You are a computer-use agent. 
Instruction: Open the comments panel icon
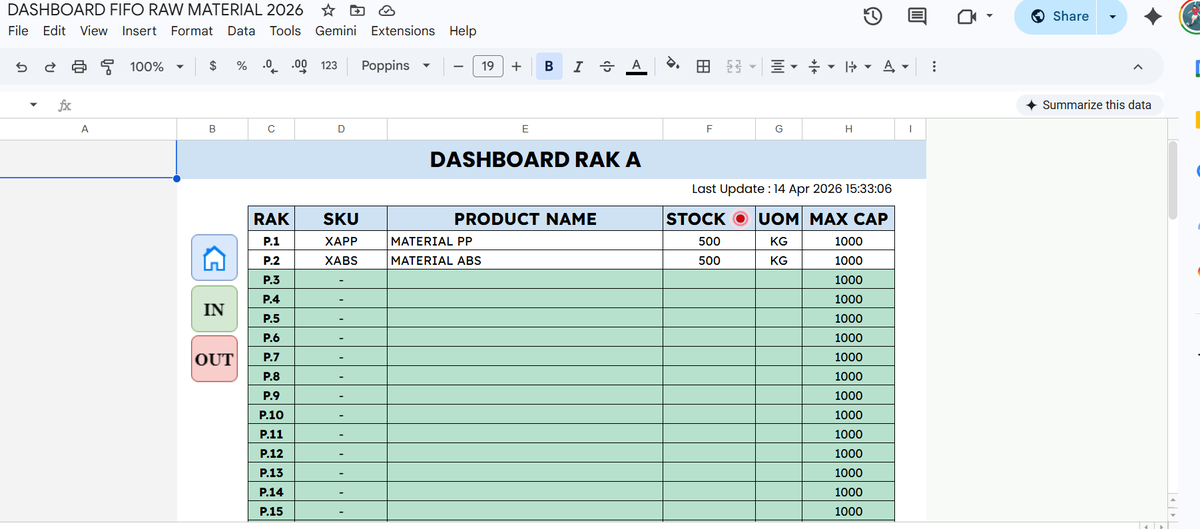pos(917,16)
